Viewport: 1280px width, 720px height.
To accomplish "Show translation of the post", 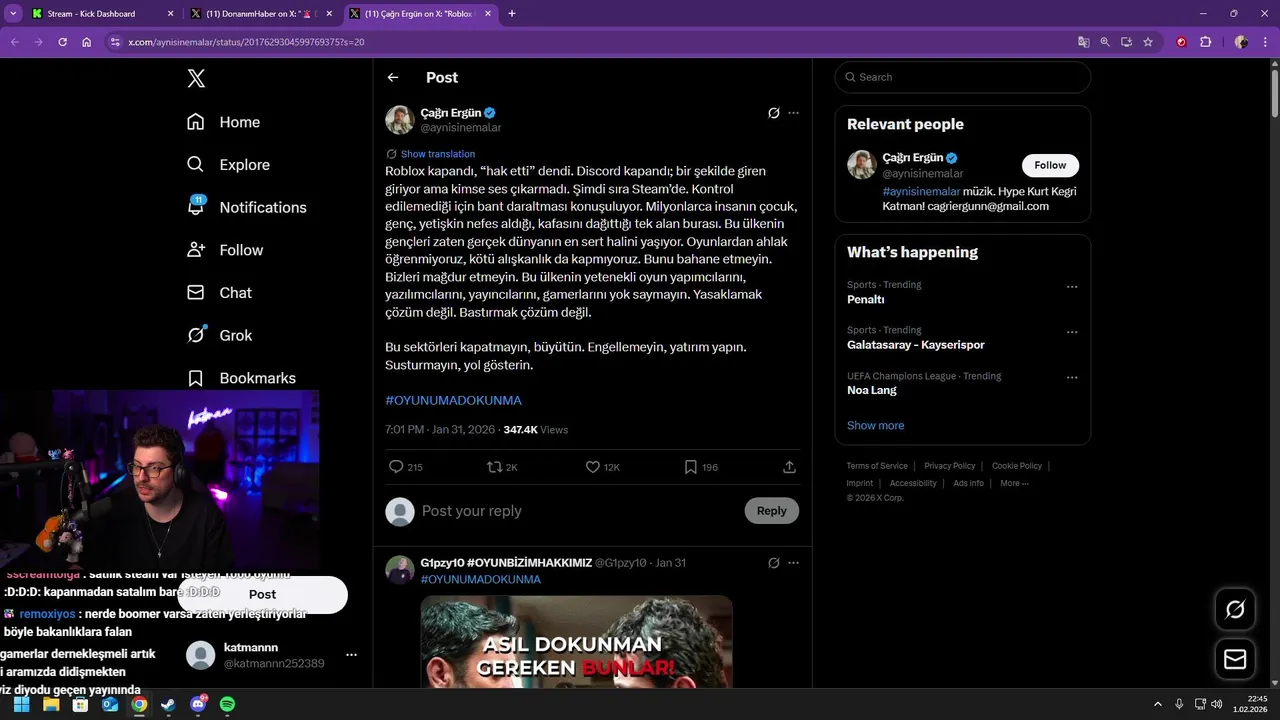I will [x=437, y=154].
